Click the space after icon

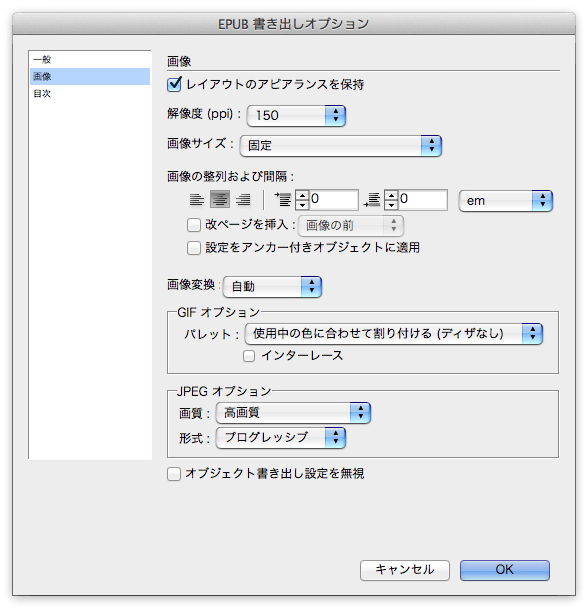click(372, 200)
